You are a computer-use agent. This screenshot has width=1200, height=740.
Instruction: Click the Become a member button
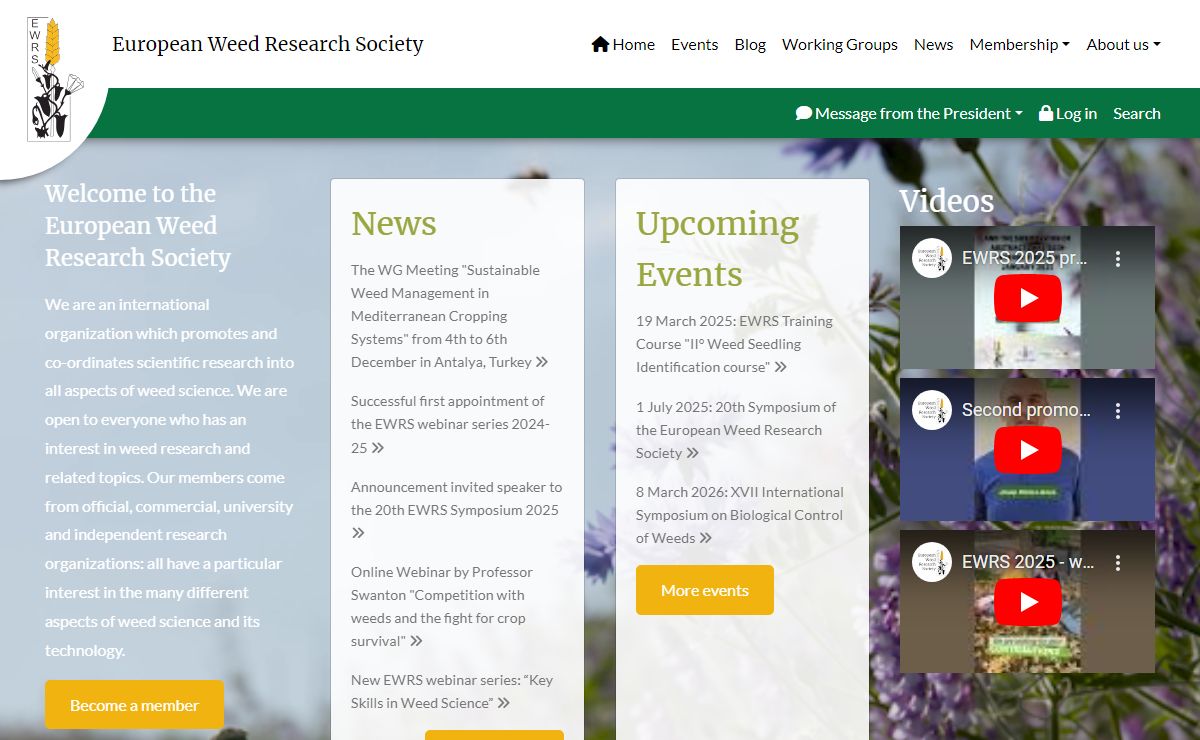tap(134, 705)
